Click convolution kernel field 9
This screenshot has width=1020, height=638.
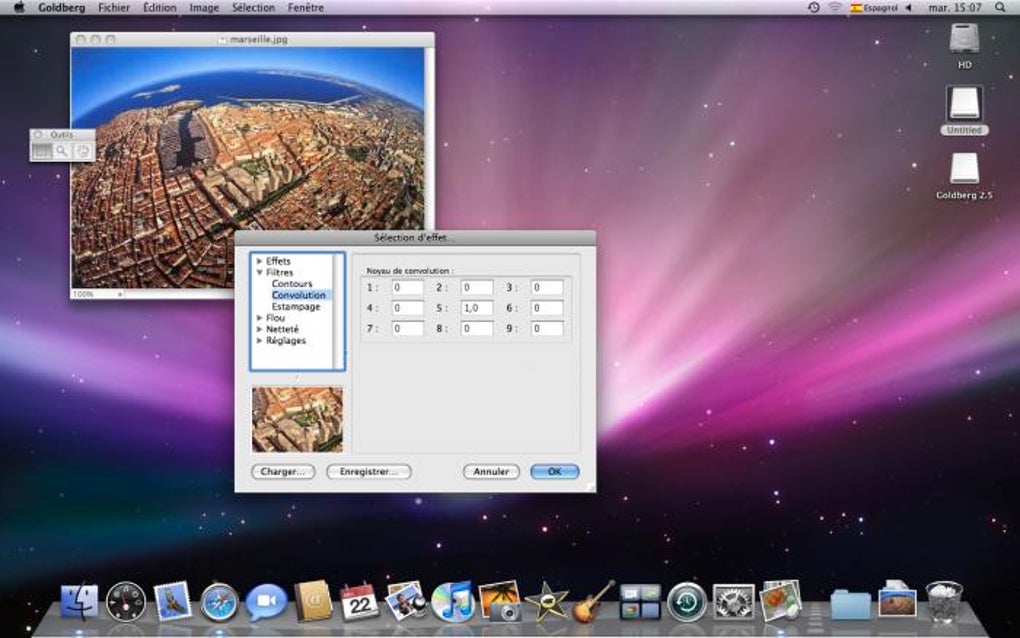547,328
